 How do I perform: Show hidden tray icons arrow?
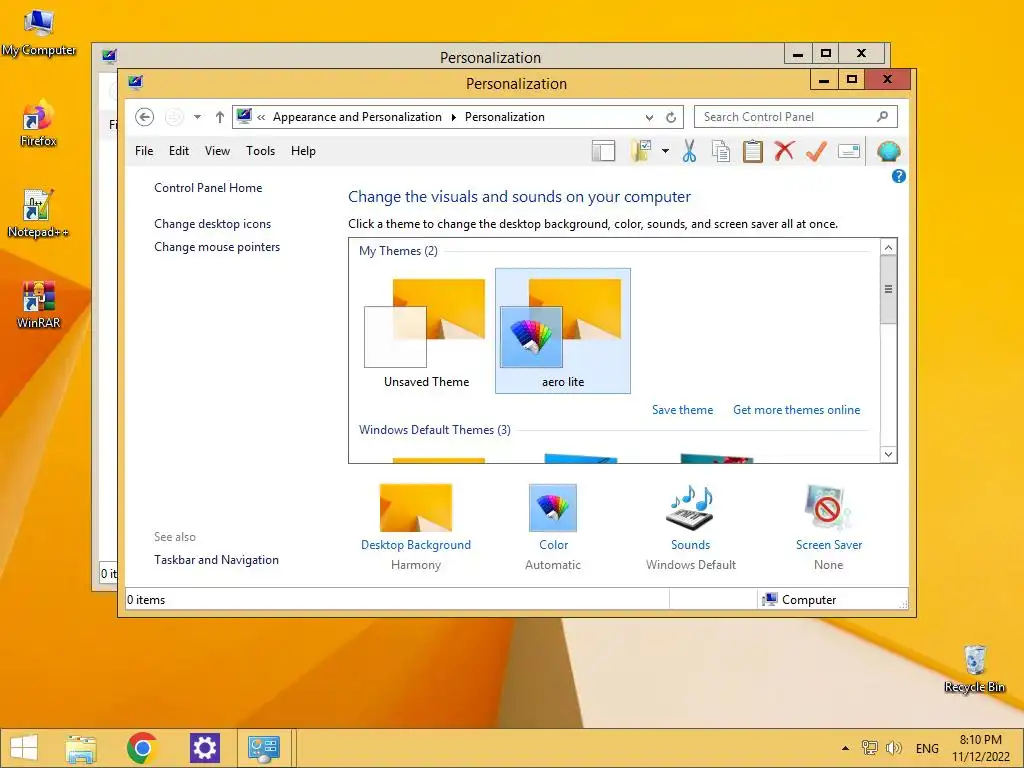coord(845,748)
